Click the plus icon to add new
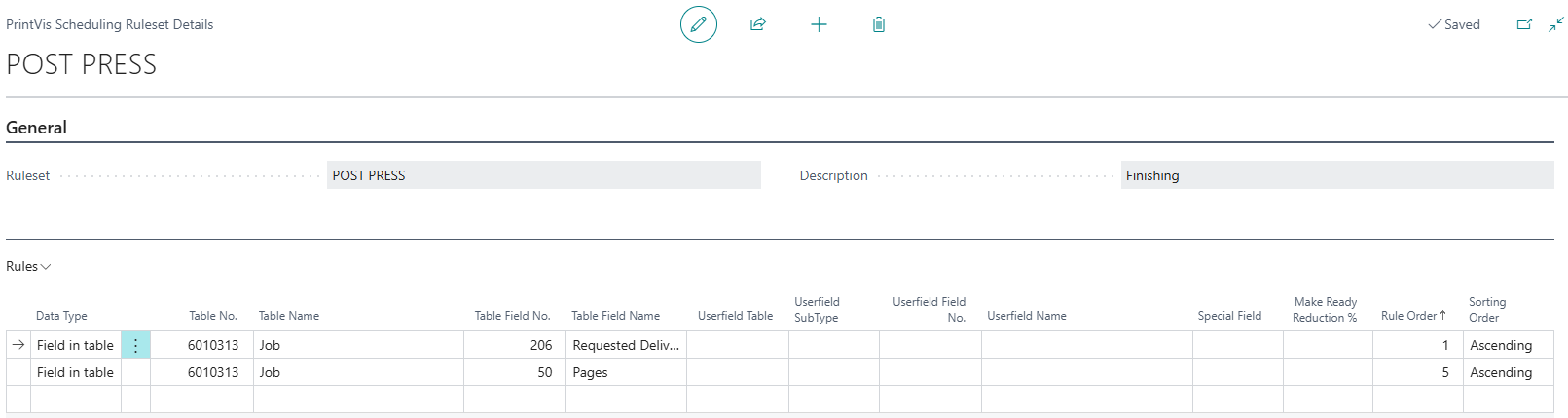Image resolution: width=1568 pixels, height=418 pixels. [x=819, y=24]
